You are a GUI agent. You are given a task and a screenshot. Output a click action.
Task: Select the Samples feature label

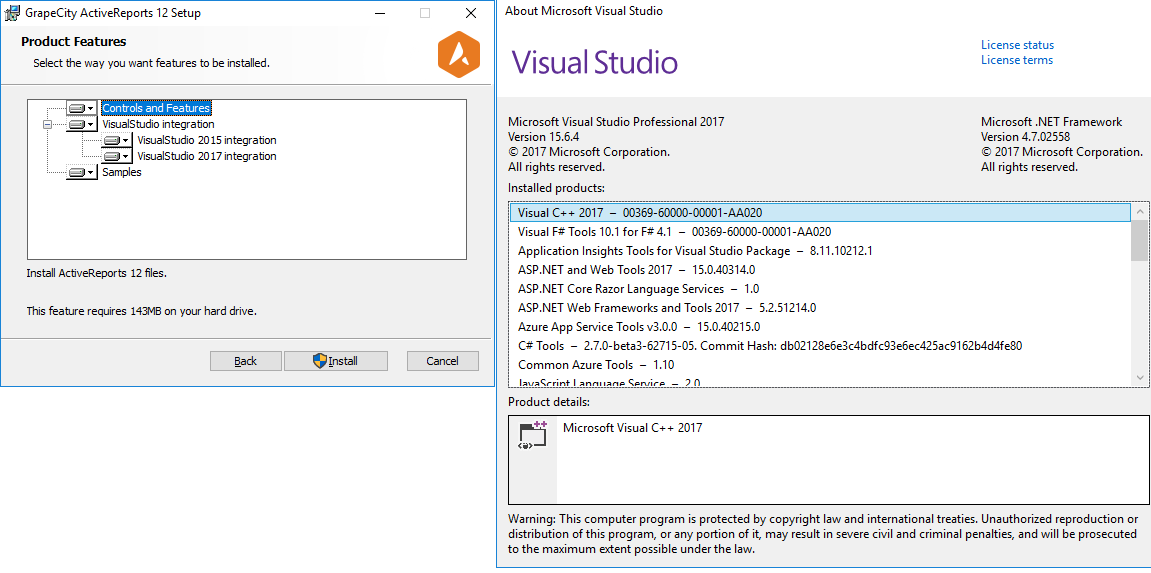(122, 172)
